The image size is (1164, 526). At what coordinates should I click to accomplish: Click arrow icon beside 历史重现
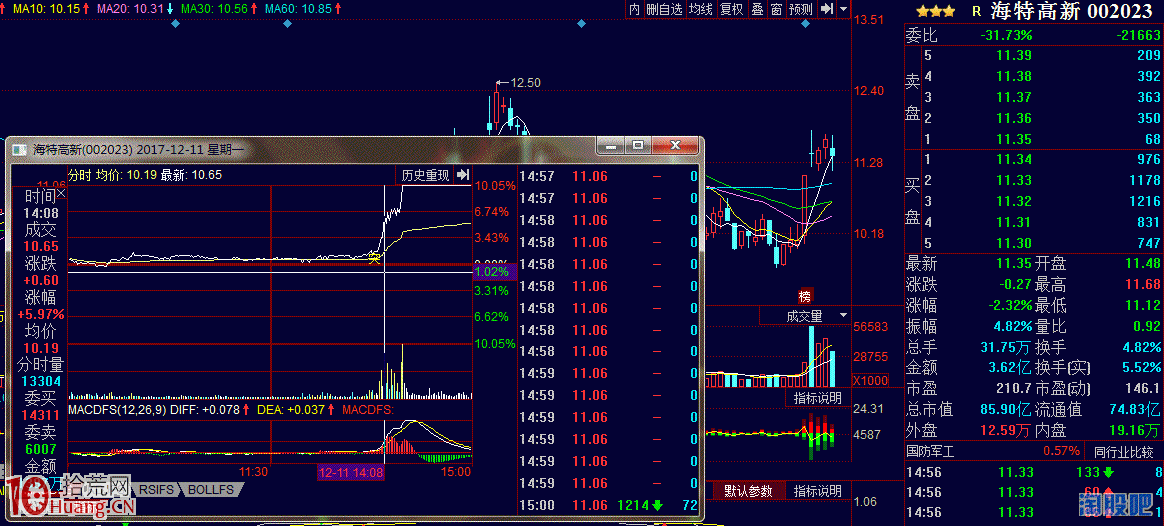(x=463, y=175)
